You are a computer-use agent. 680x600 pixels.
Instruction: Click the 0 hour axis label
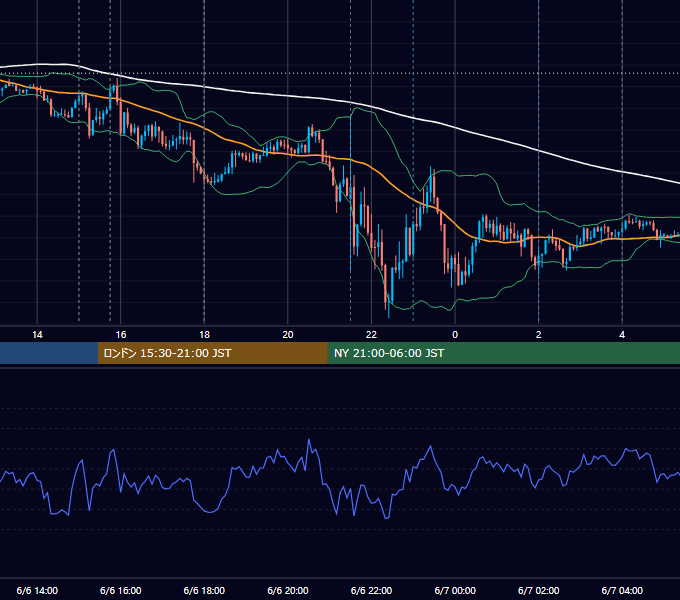[455, 335]
